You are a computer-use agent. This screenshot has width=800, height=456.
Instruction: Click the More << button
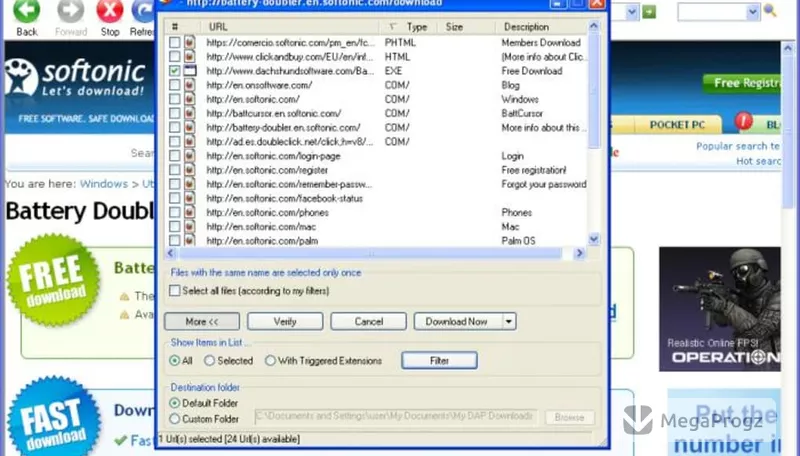(202, 321)
